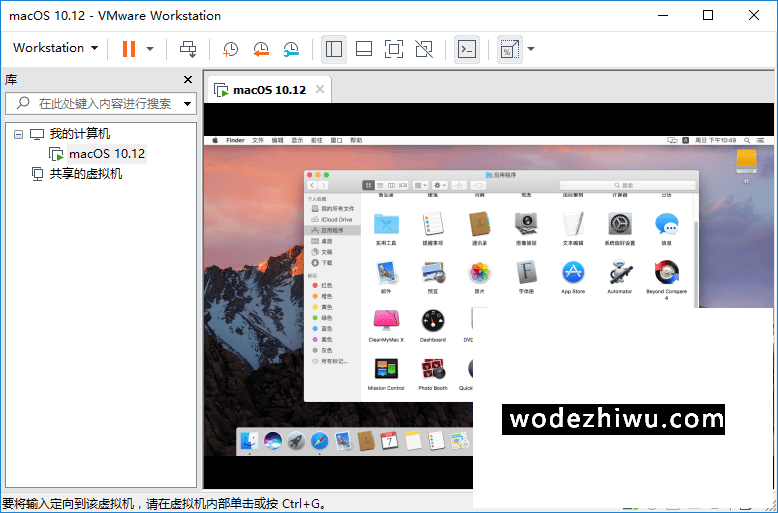
Task: Open the stretch mode dropdown arrow
Action: (531, 49)
